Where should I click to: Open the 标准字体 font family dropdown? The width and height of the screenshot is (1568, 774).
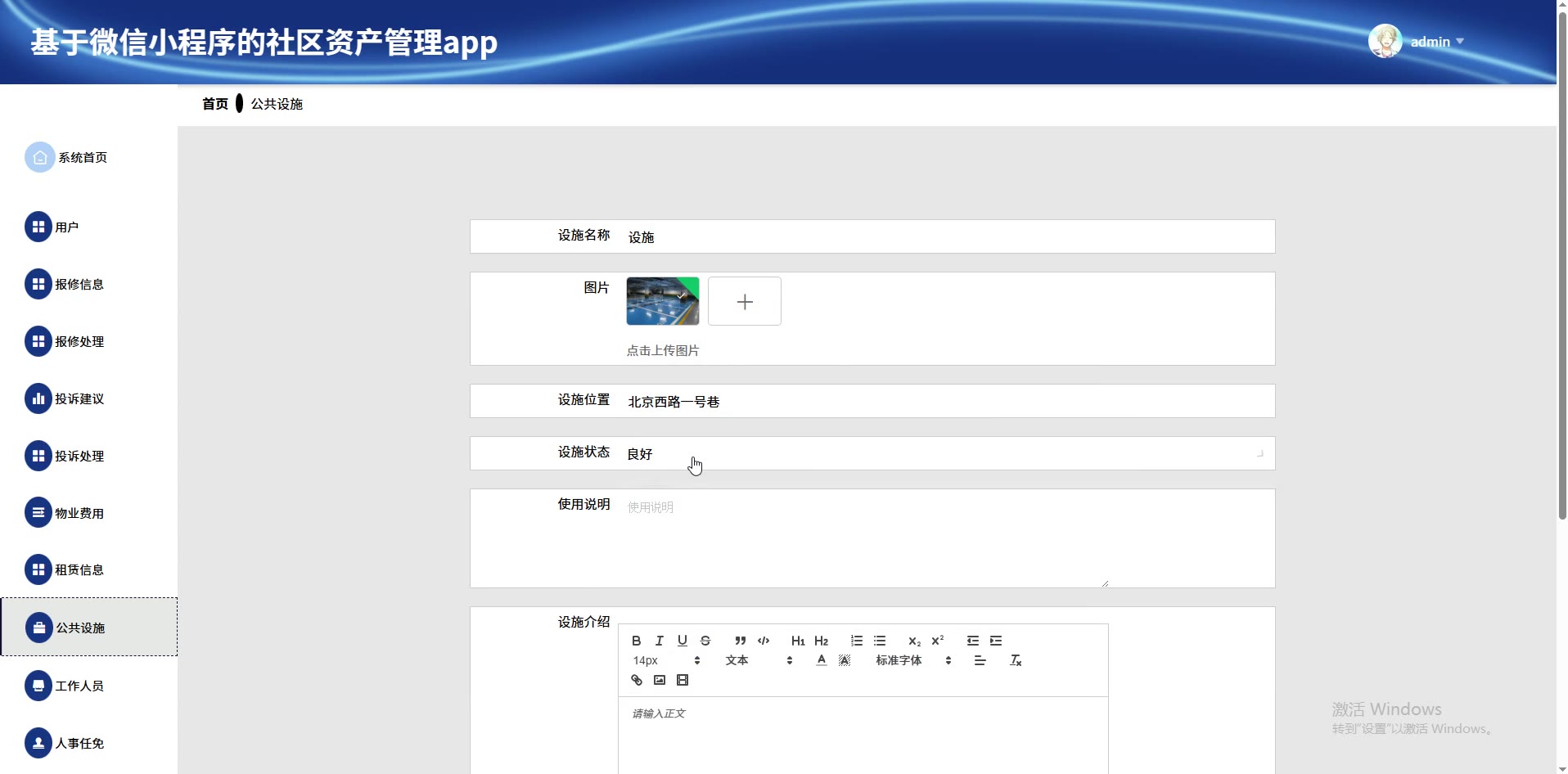tap(912, 660)
